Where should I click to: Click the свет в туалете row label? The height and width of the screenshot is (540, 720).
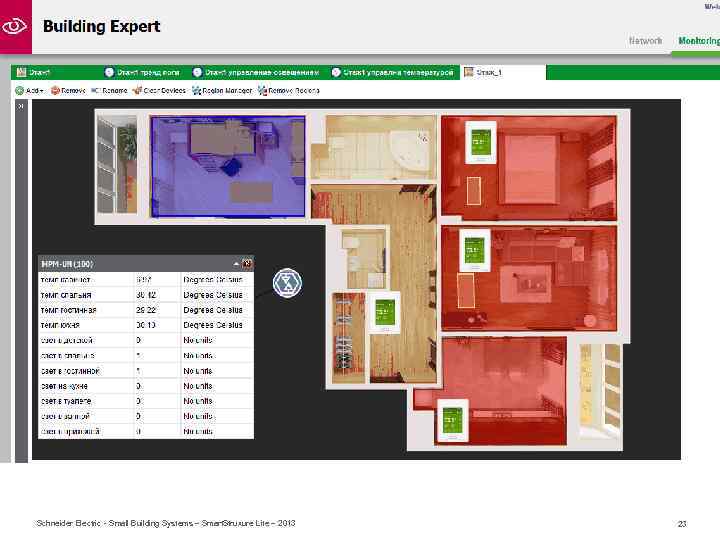point(66,401)
